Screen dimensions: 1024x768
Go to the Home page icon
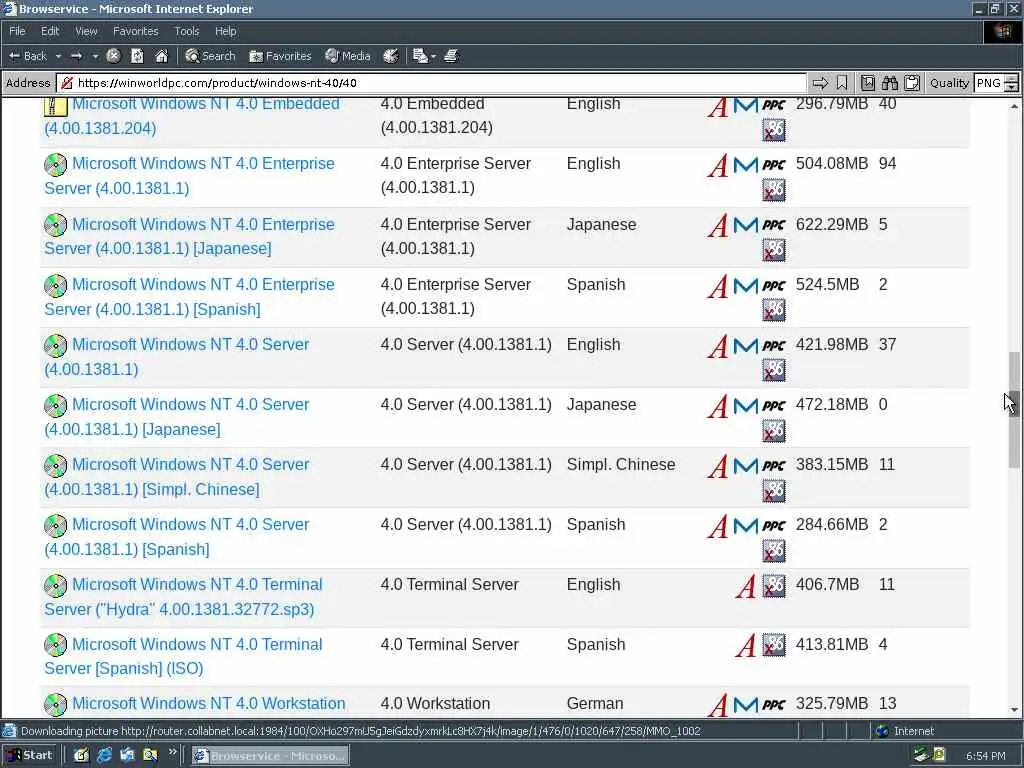click(161, 56)
